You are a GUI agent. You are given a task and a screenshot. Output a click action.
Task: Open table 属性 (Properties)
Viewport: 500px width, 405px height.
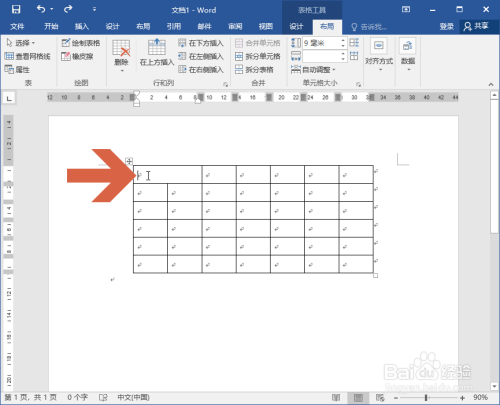[x=17, y=70]
